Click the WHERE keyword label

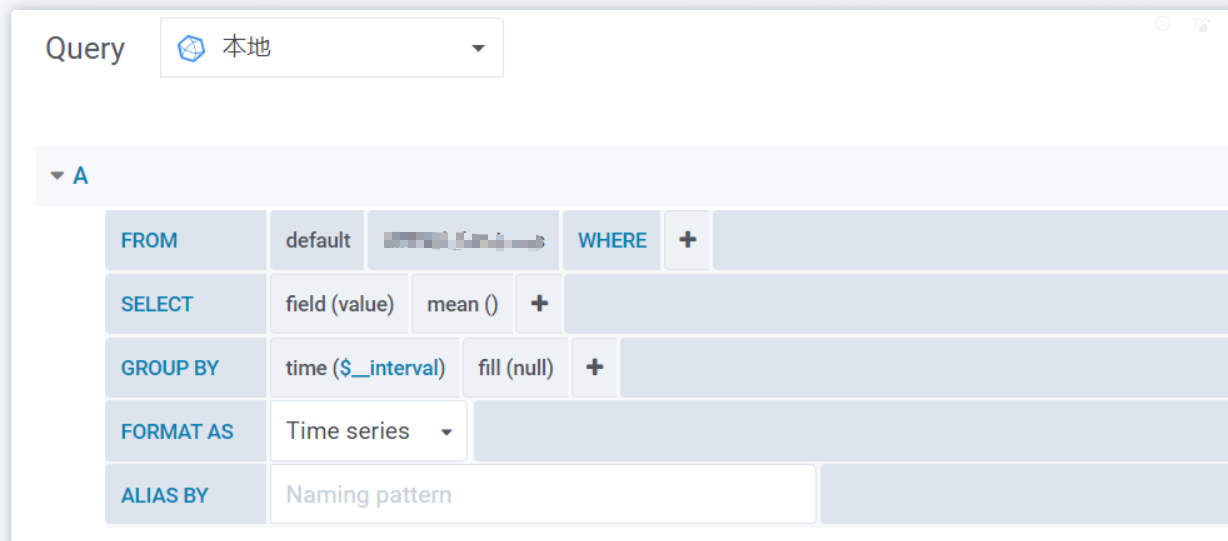(612, 240)
